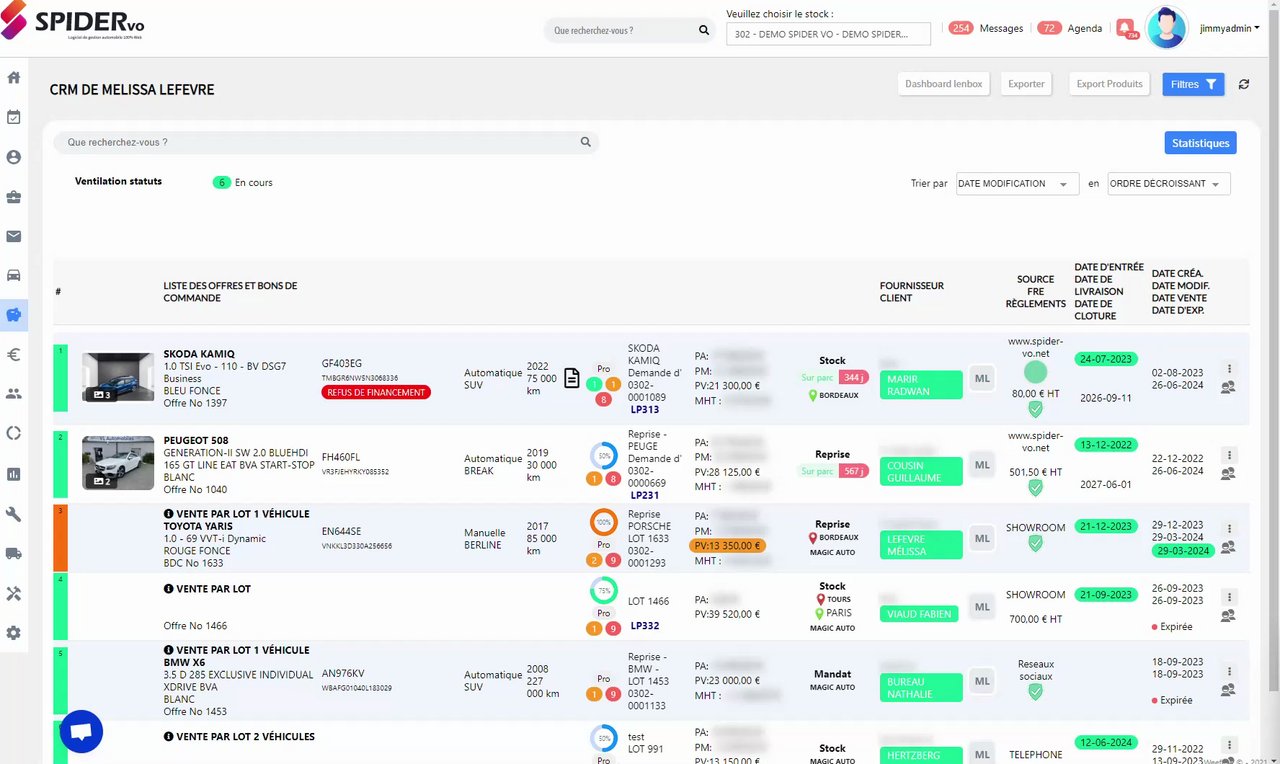Open the Skoda Kamiq vehicle thumbnail

pos(118,378)
